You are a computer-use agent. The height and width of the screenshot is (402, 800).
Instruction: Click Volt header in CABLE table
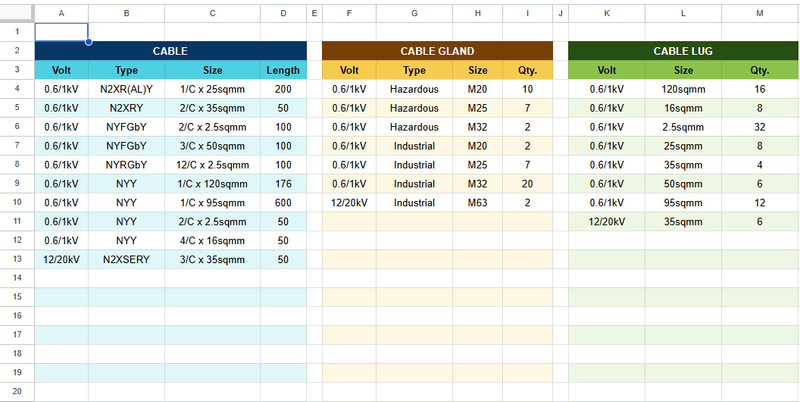[x=61, y=70]
